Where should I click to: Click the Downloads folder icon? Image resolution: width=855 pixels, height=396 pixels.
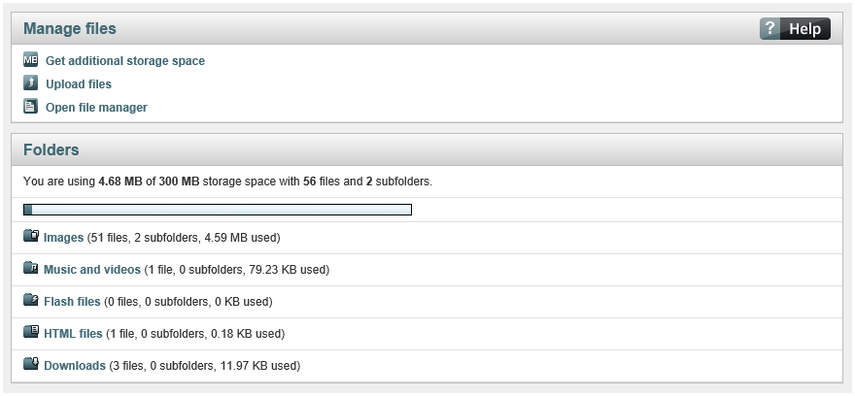point(31,363)
